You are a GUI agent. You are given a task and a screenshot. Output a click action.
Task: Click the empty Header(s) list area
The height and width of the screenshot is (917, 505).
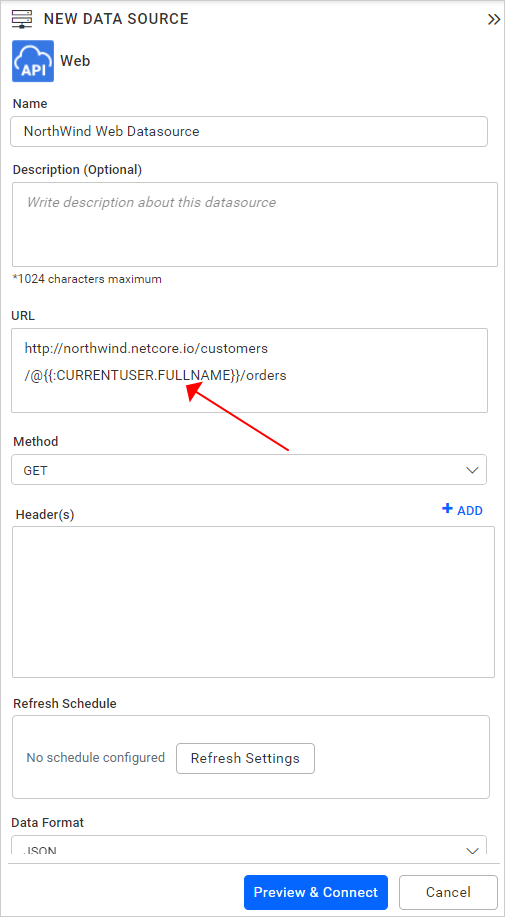coord(253,602)
